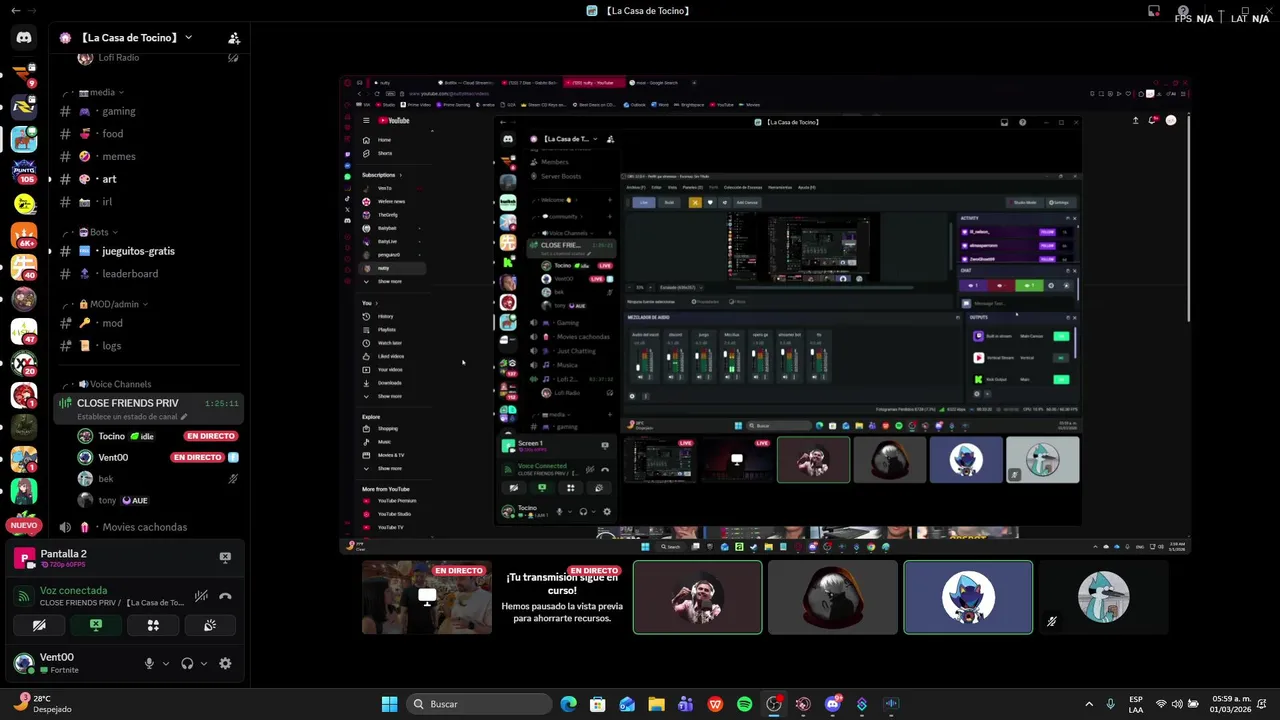
Task: Collapse the MOD/admin category
Action: click(x=112, y=304)
